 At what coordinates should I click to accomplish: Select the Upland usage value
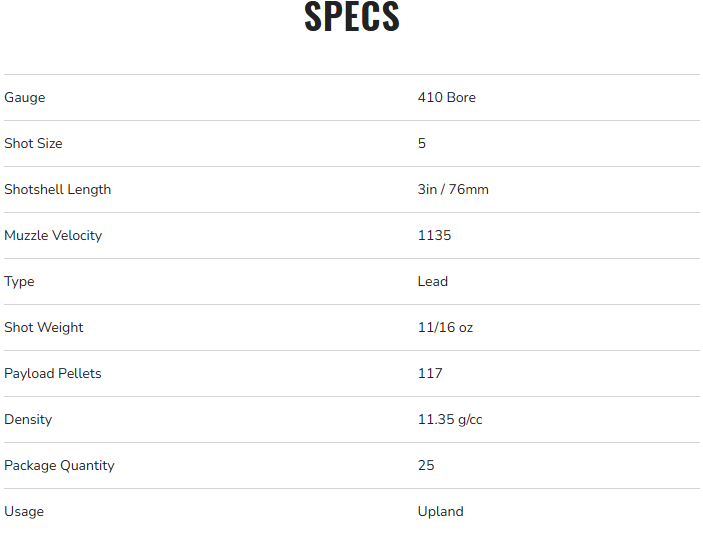440,512
